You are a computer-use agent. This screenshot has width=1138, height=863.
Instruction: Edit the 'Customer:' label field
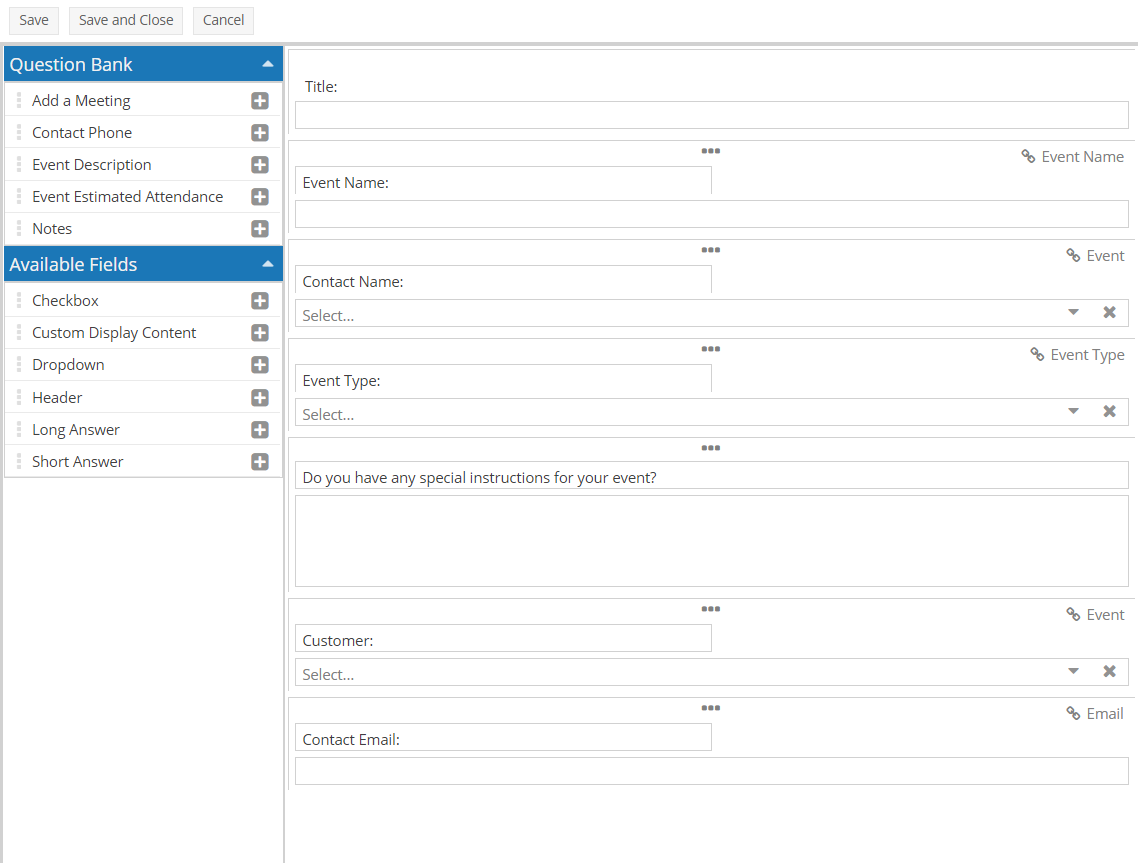[503, 638]
